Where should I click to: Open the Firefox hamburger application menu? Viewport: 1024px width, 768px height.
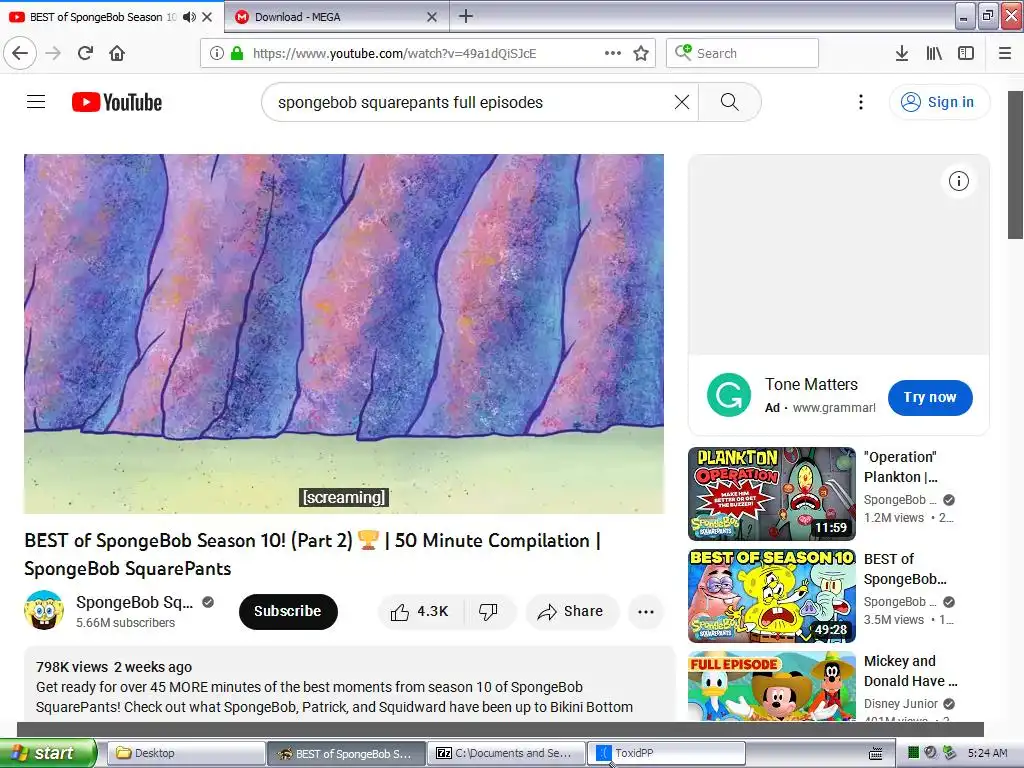coord(1005,53)
